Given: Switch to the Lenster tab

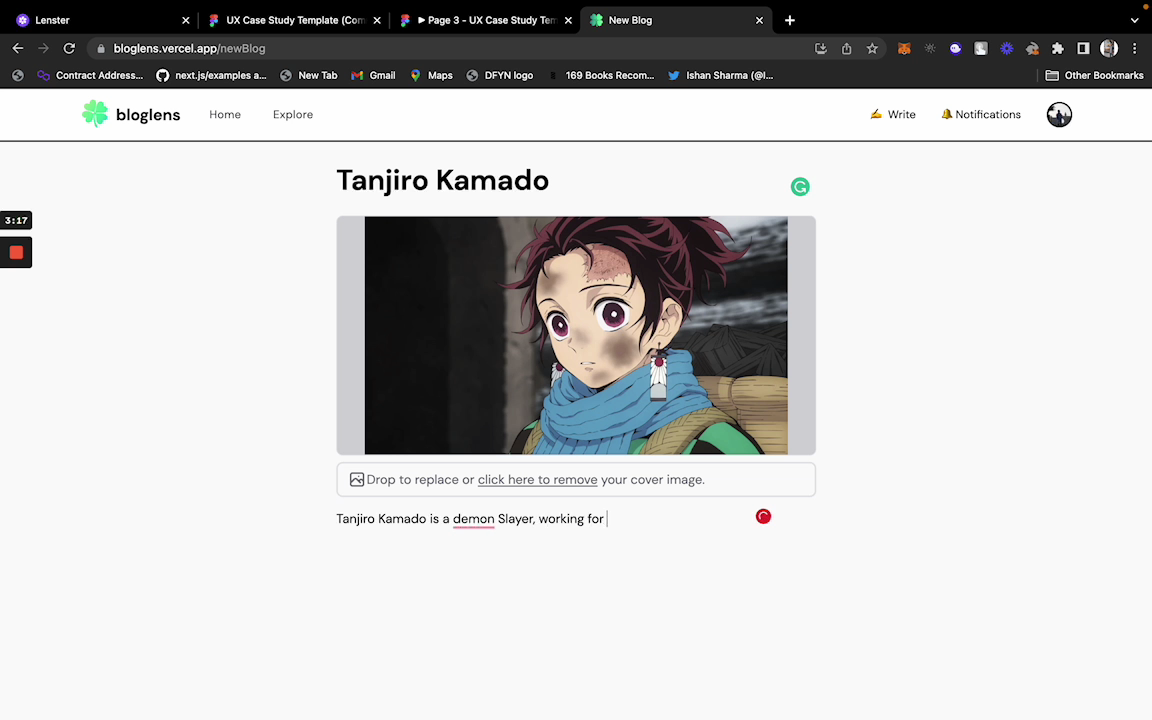Looking at the screenshot, I should 101,21.
